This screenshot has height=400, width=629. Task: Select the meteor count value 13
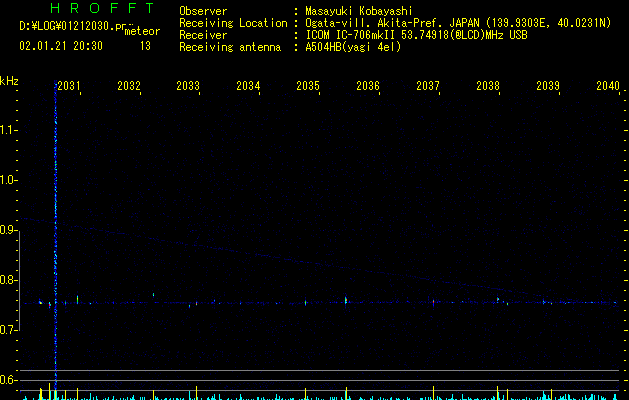(145, 46)
